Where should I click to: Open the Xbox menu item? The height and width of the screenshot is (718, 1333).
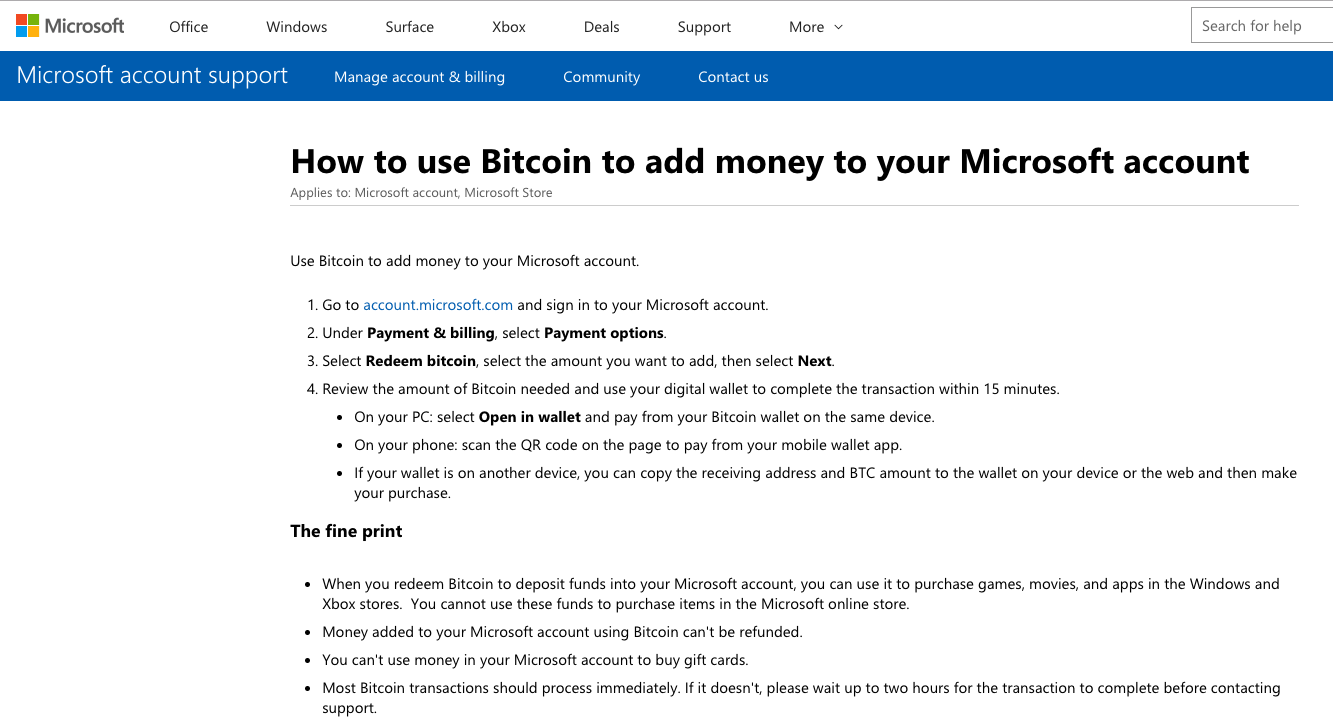click(509, 27)
